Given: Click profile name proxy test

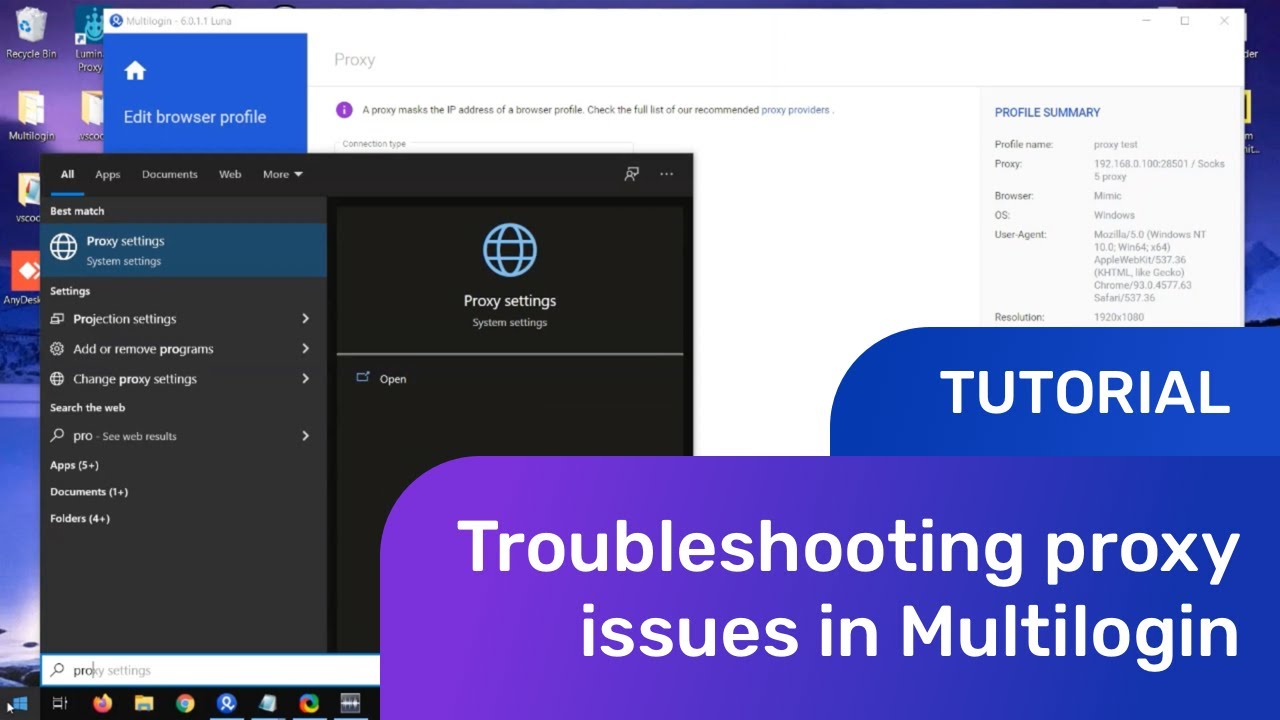Looking at the screenshot, I should (x=1116, y=145).
